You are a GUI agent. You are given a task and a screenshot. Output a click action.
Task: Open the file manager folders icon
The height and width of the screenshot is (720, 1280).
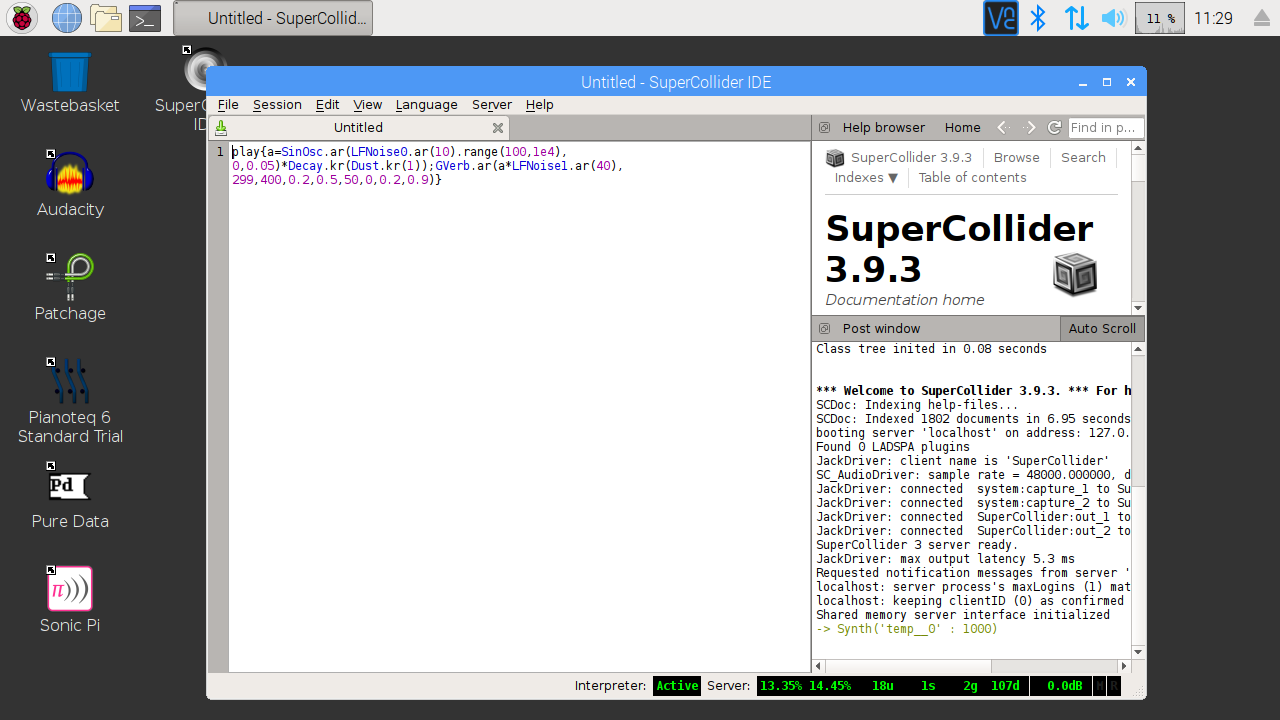pos(105,18)
